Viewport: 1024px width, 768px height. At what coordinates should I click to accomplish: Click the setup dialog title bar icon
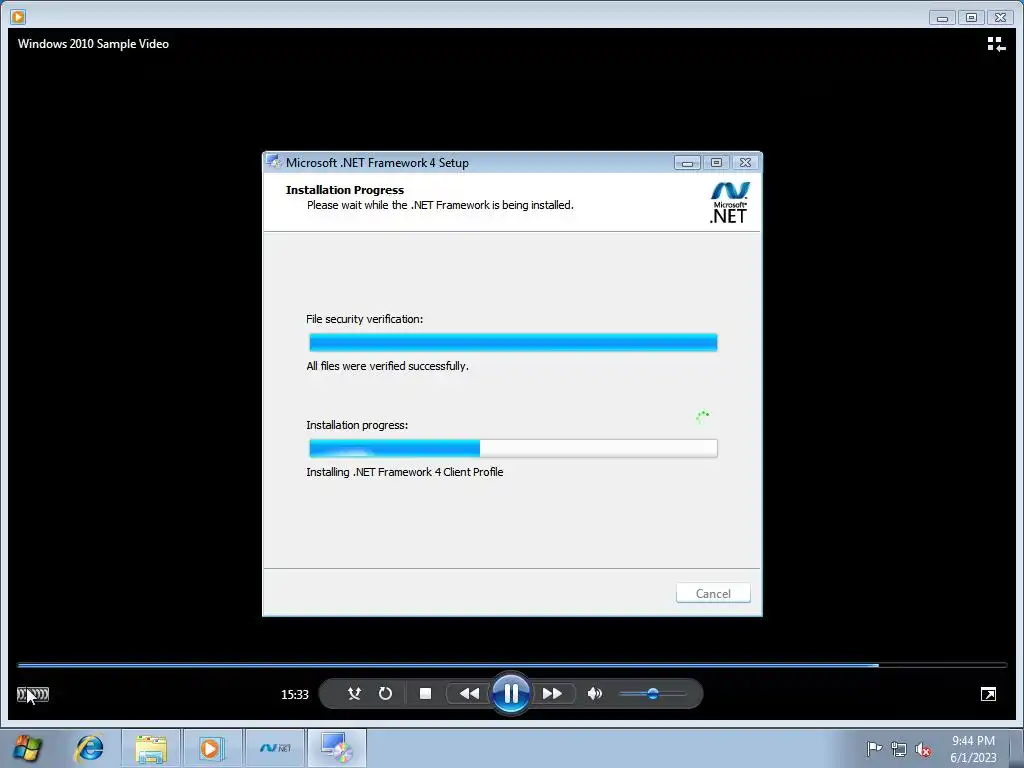pyautogui.click(x=274, y=163)
